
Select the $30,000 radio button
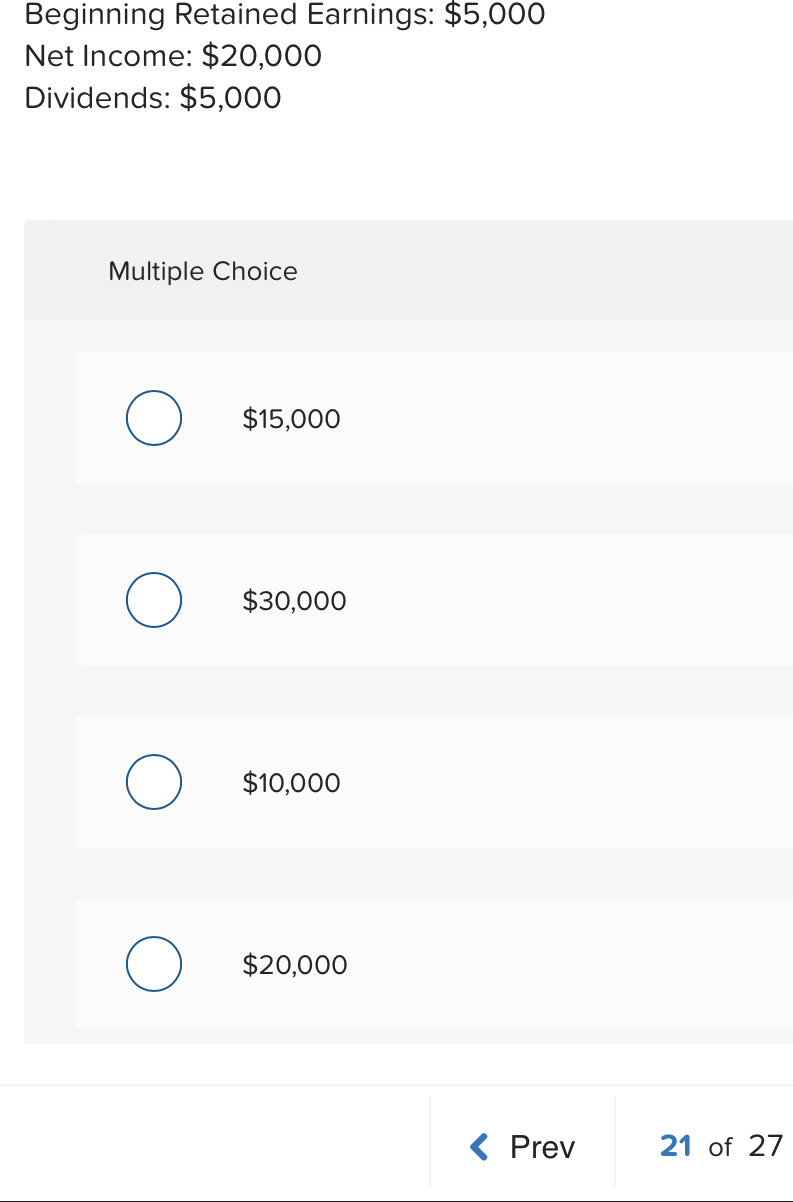tap(153, 600)
